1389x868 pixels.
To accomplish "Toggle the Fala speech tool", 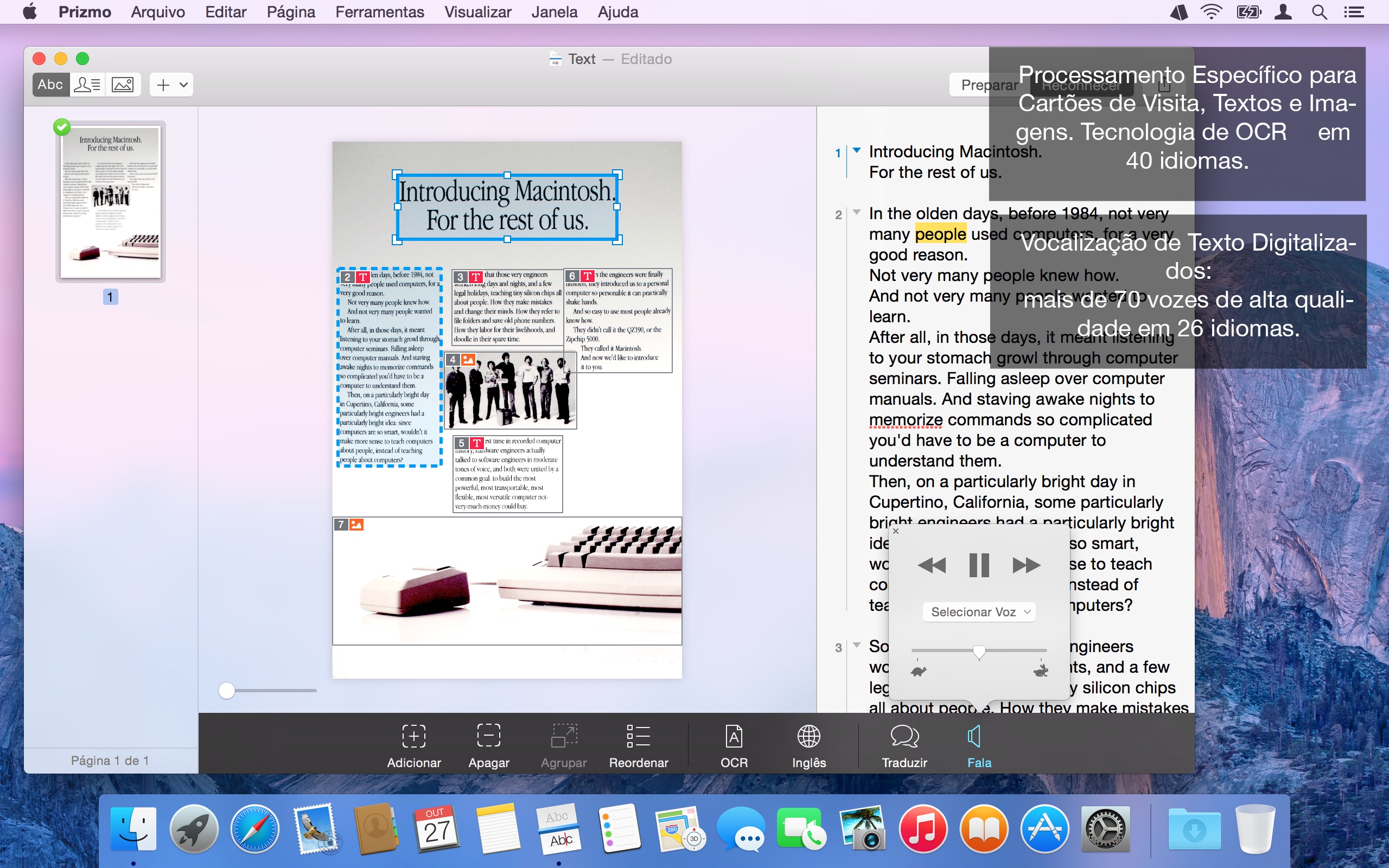I will (979, 745).
